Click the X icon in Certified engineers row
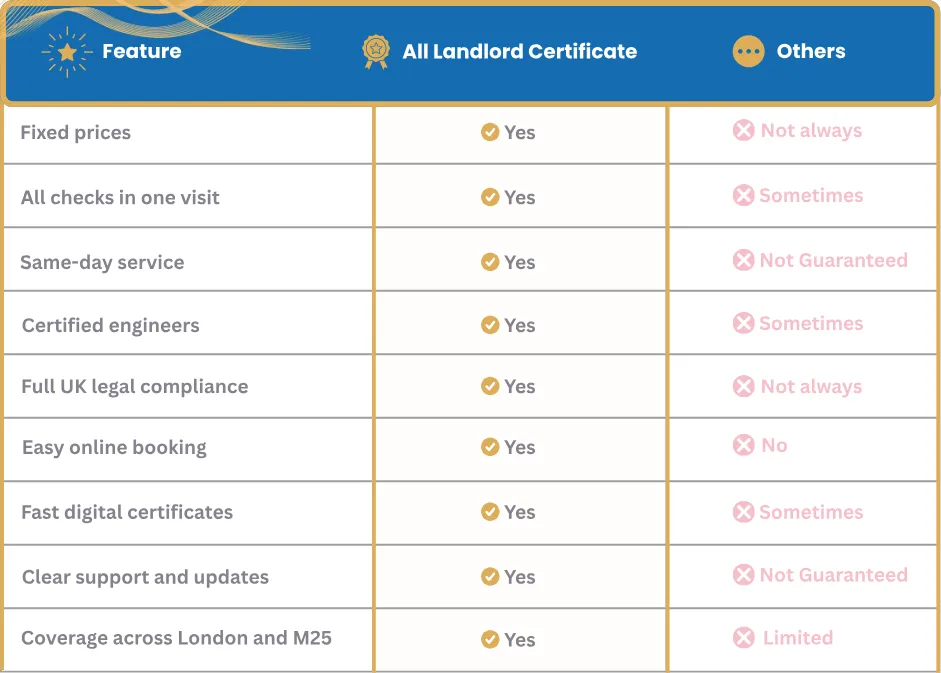Screen dimensions: 941x673 [743, 323]
